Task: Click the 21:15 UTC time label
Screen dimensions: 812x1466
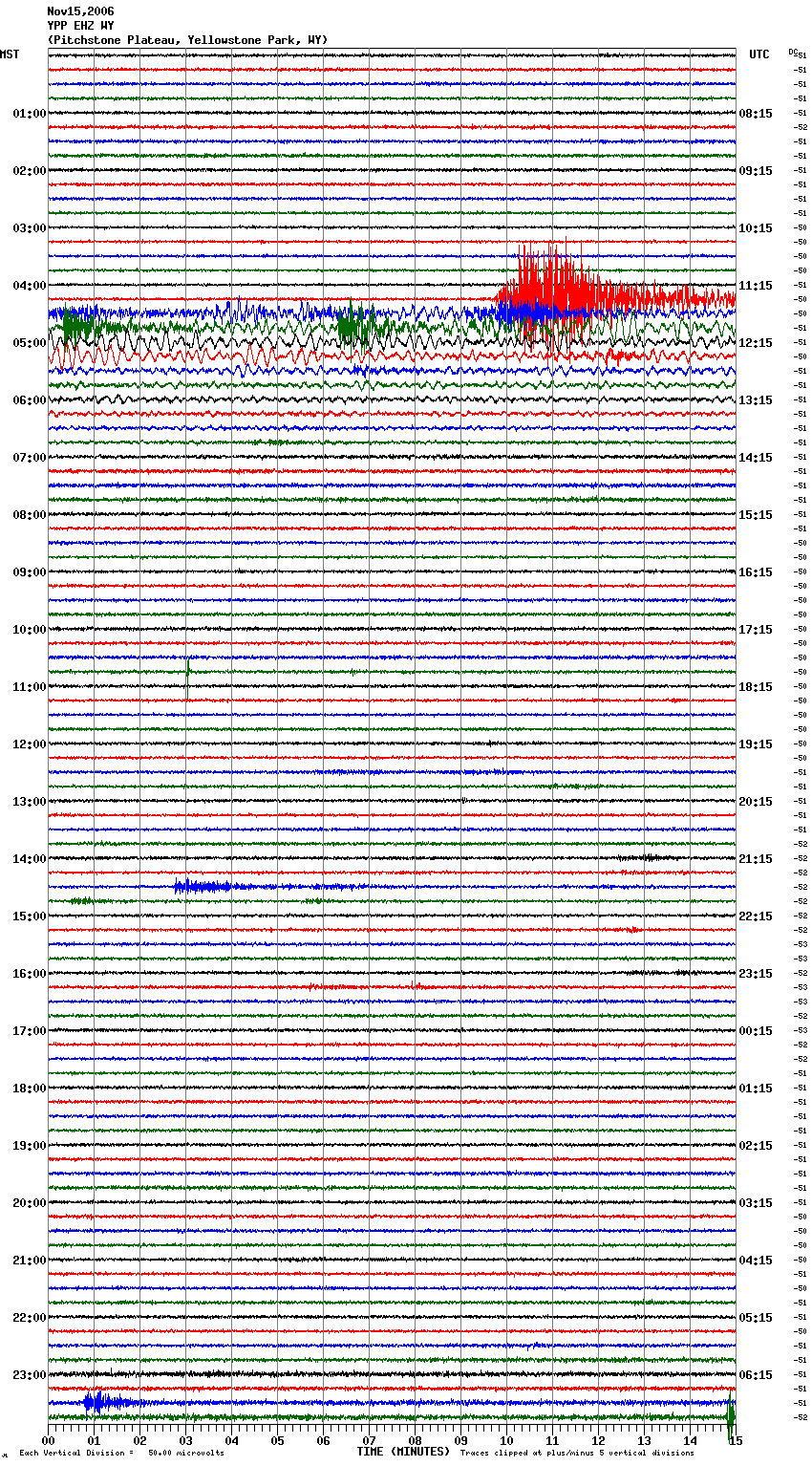Action: coord(756,859)
